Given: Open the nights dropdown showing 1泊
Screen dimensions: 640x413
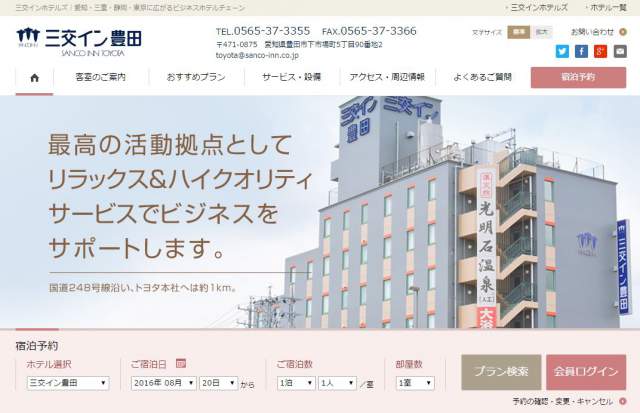Looking at the screenshot, I should pos(296,383).
